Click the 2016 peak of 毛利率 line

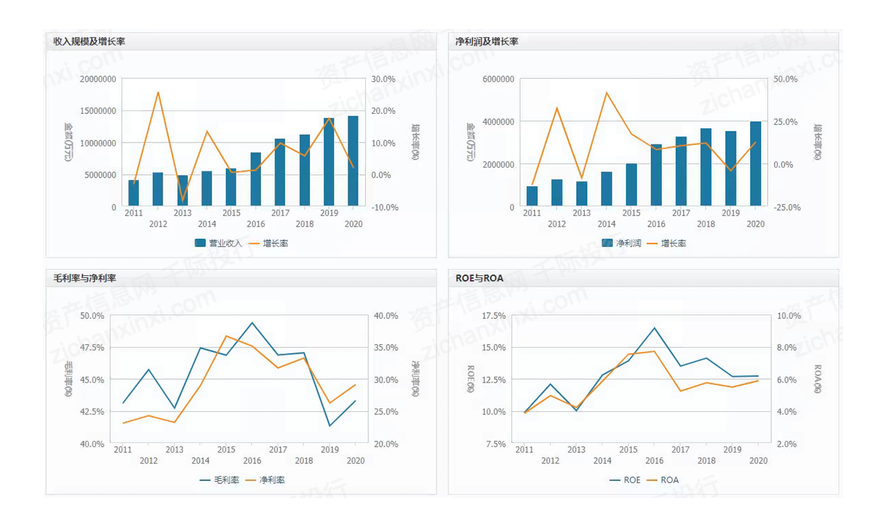(252, 323)
